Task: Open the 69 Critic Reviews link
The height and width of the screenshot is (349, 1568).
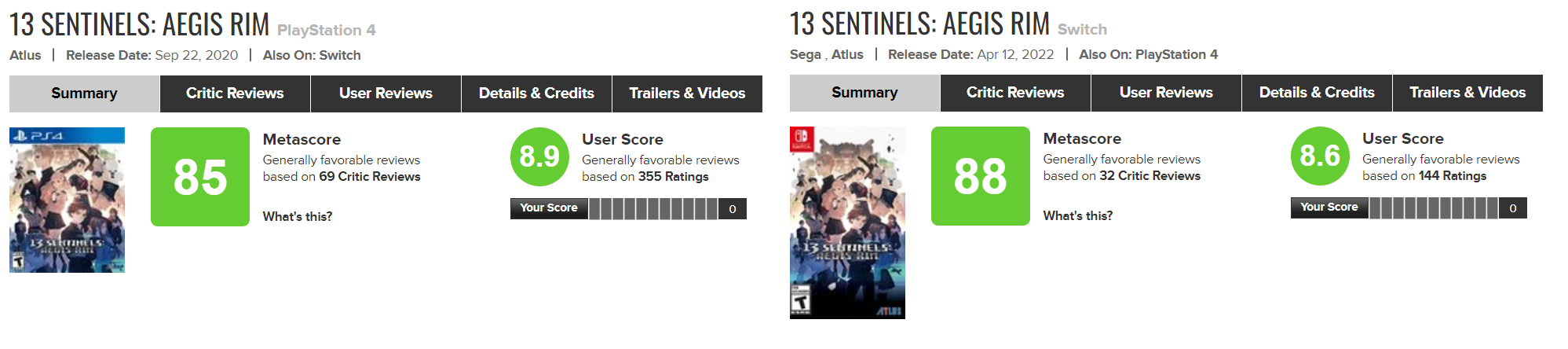Action: coord(369,177)
